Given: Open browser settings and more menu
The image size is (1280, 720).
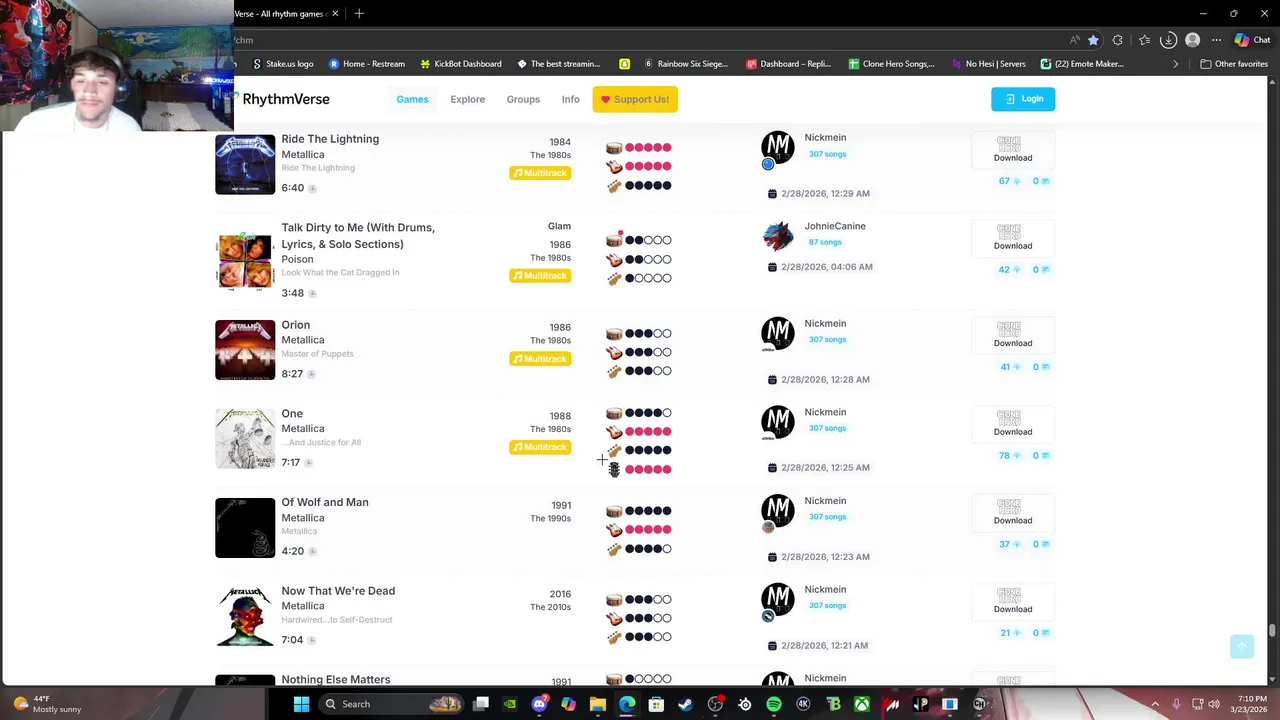Looking at the screenshot, I should 1216,40.
